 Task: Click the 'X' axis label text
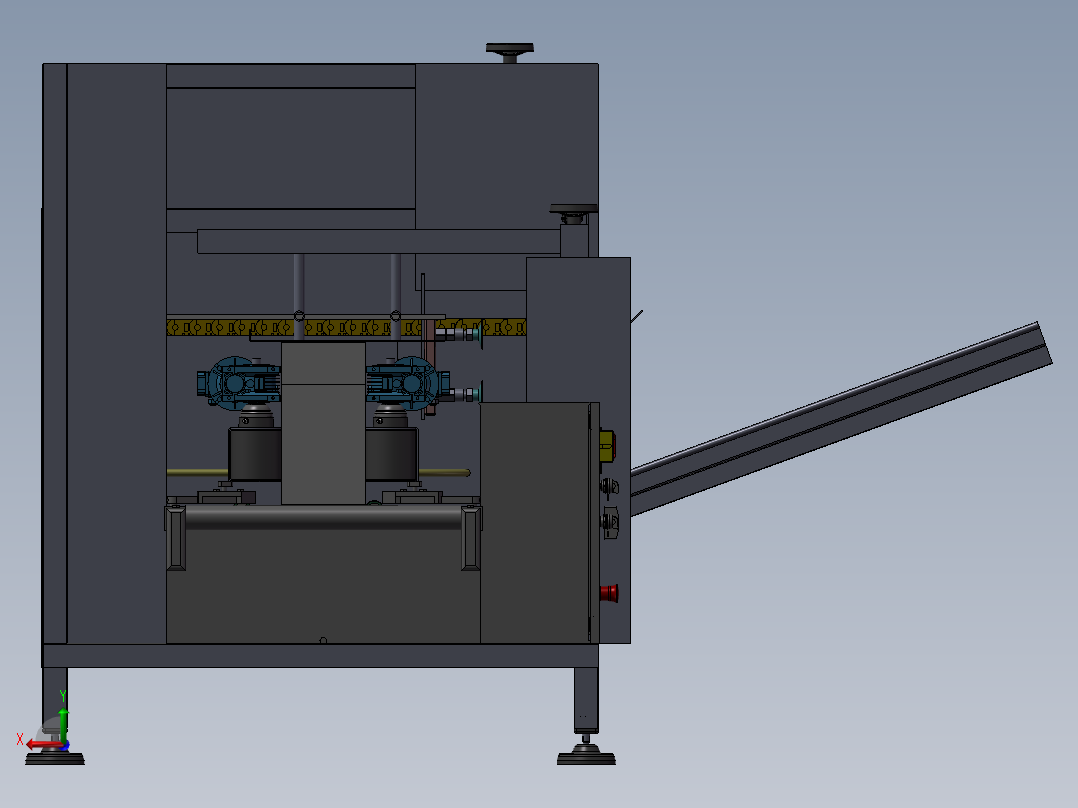click(20, 740)
